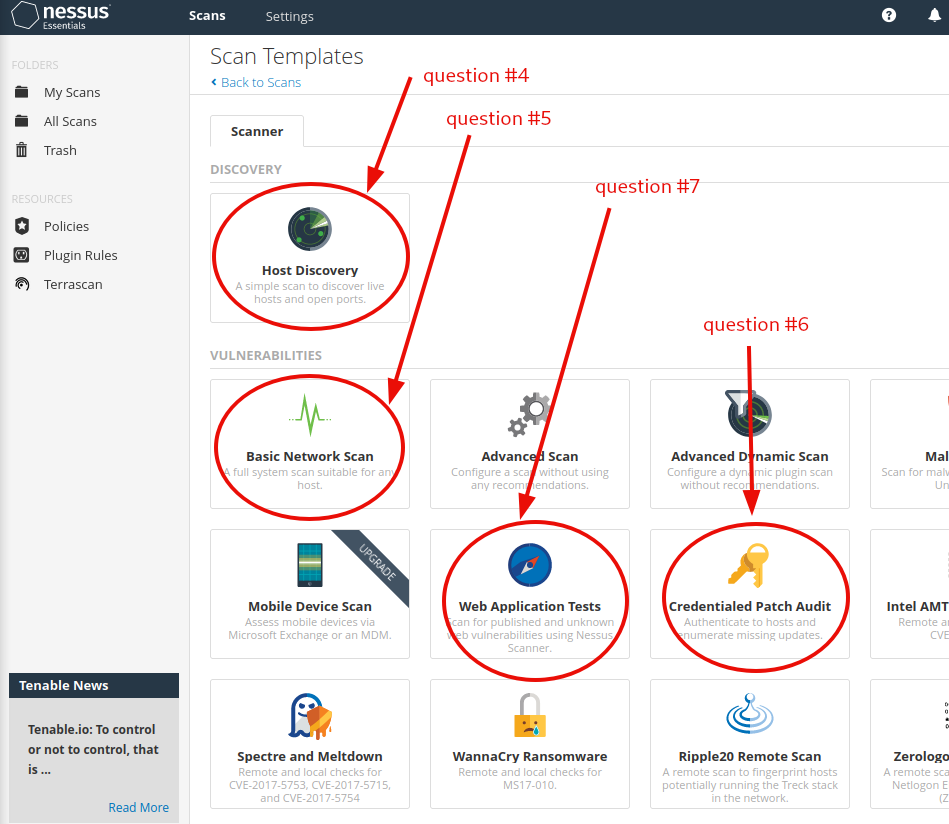Open the notifications bell icon
The width and height of the screenshot is (949, 824).
[x=934, y=16]
